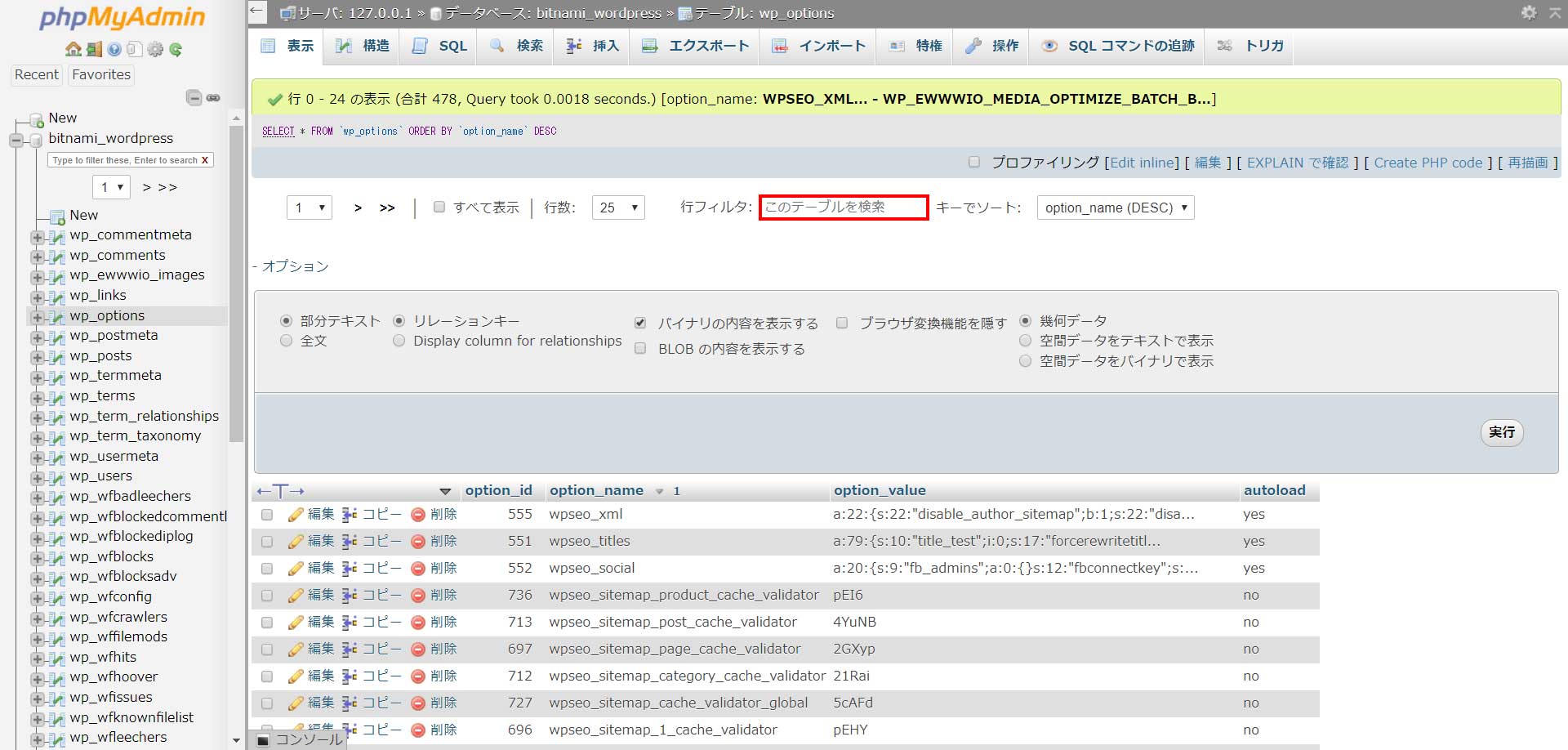1568x750 pixels.
Task: Click the clear filter X in sidebar search
Action: [205, 160]
